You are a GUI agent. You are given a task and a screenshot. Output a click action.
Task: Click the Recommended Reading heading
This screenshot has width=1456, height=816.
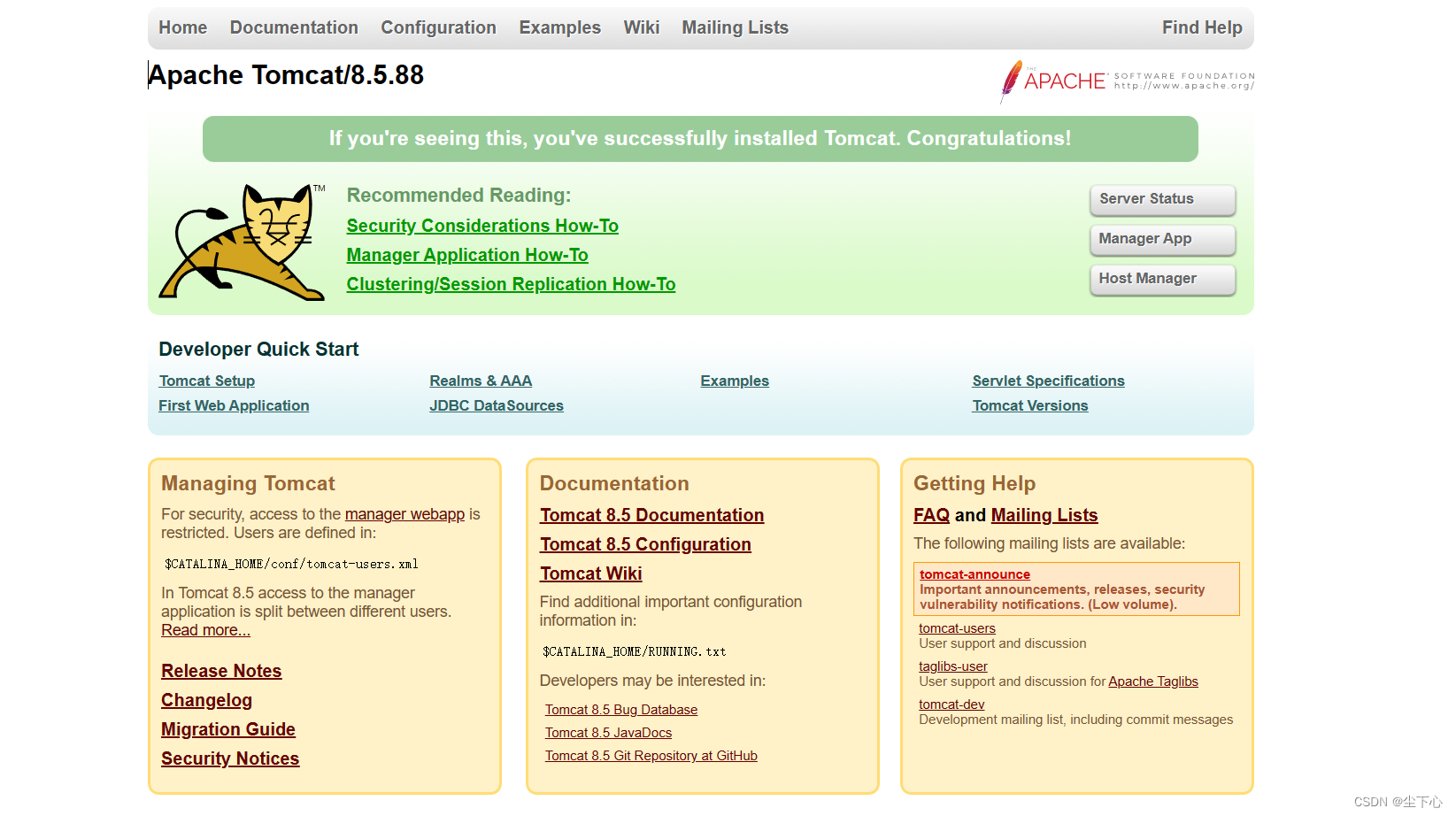tap(458, 195)
